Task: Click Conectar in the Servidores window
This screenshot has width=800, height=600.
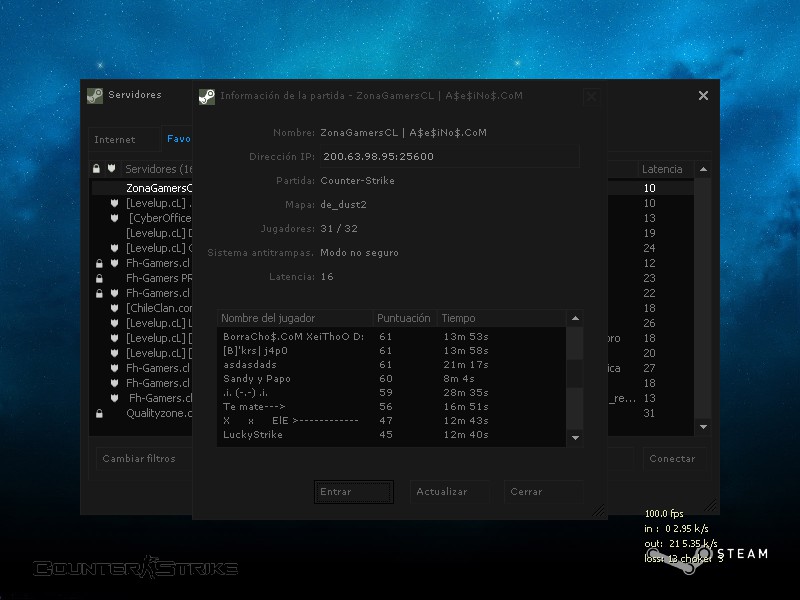Action: point(675,459)
